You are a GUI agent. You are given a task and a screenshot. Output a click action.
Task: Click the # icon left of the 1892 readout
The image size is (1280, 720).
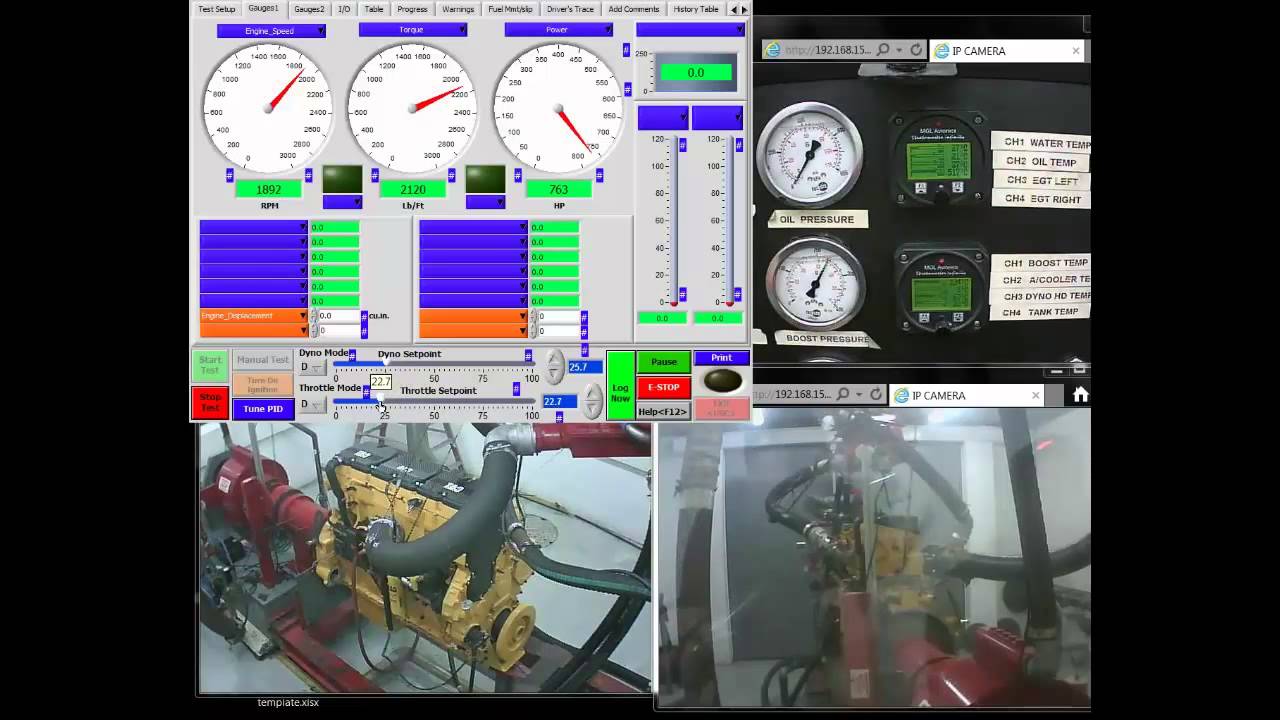click(229, 175)
